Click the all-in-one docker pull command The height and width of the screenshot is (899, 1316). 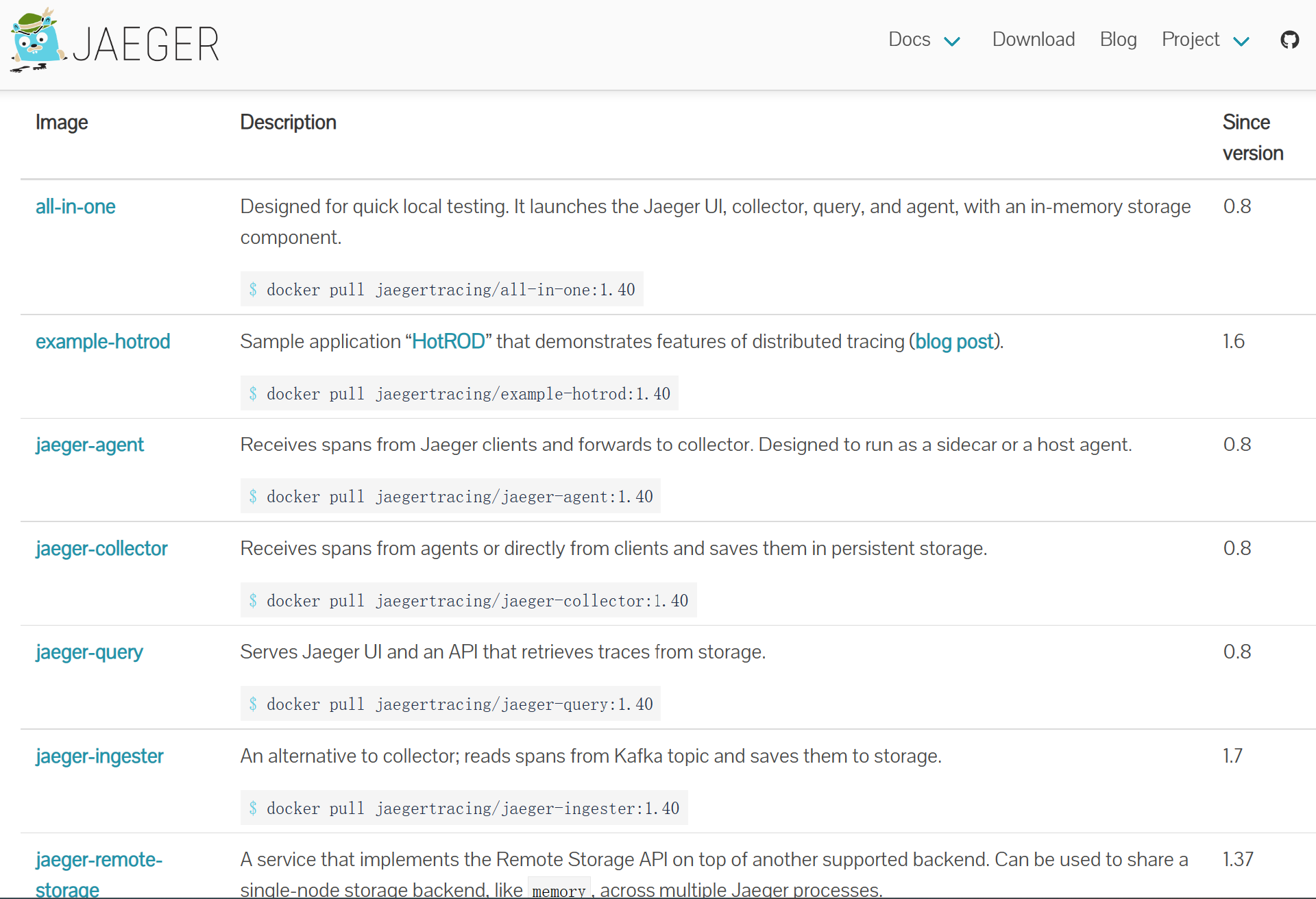(x=441, y=289)
